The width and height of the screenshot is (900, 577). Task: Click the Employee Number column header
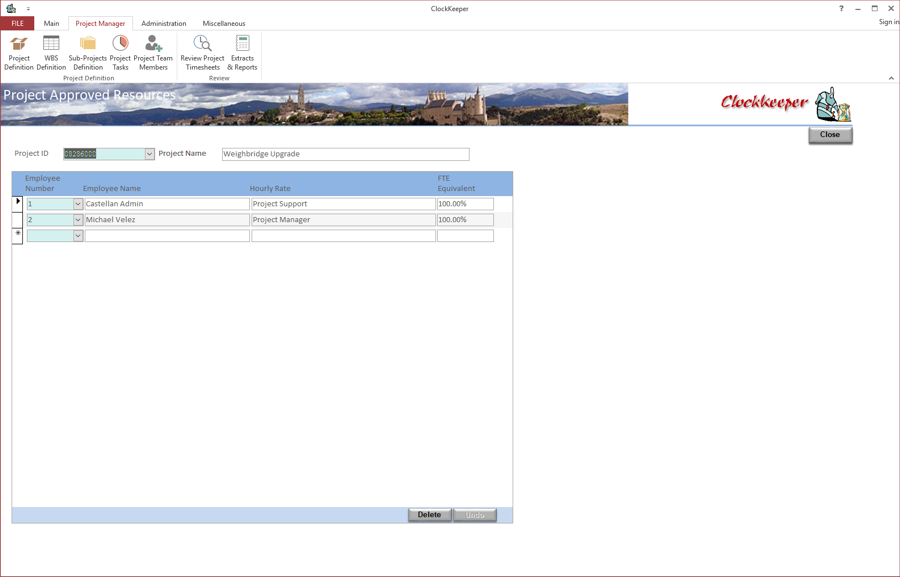(42, 183)
